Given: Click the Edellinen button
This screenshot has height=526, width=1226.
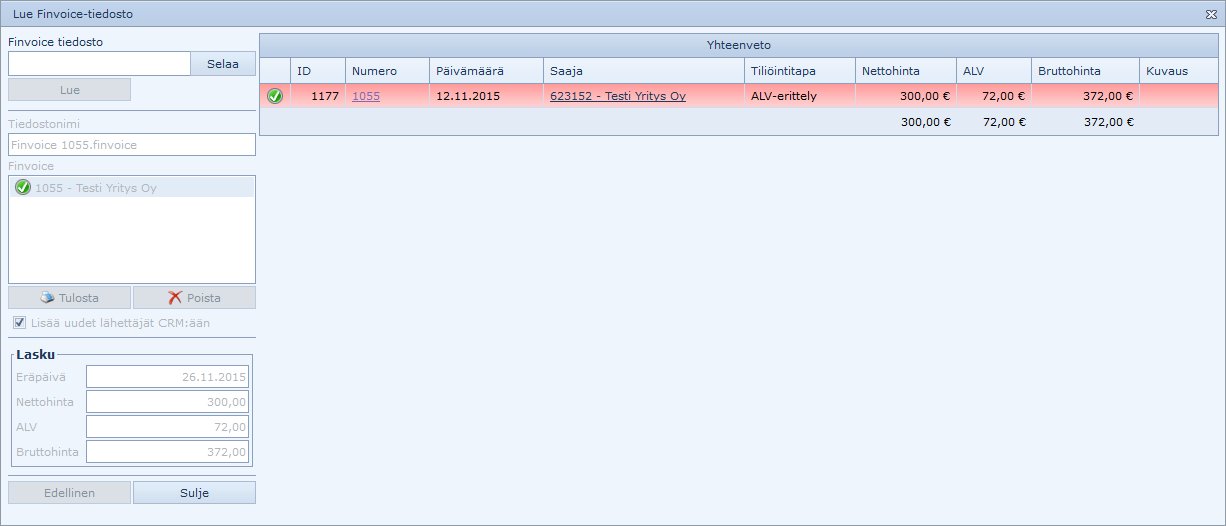Looking at the screenshot, I should (x=70, y=493).
